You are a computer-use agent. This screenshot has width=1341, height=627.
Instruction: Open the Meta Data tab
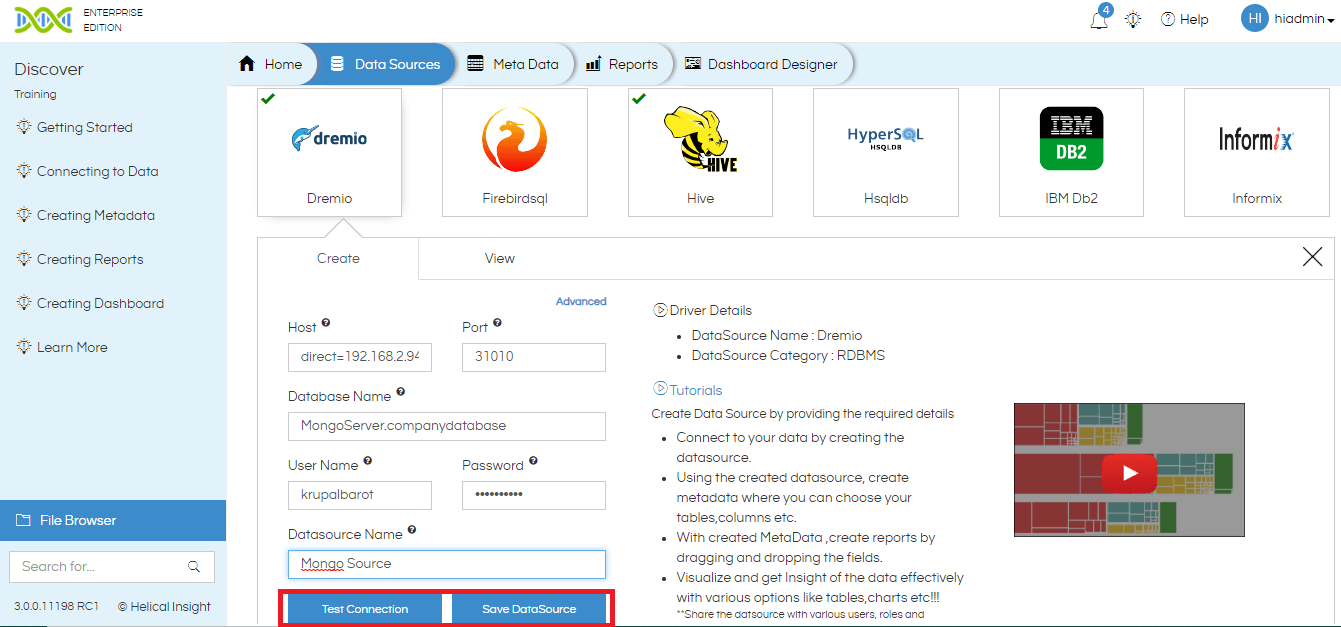[x=513, y=64]
